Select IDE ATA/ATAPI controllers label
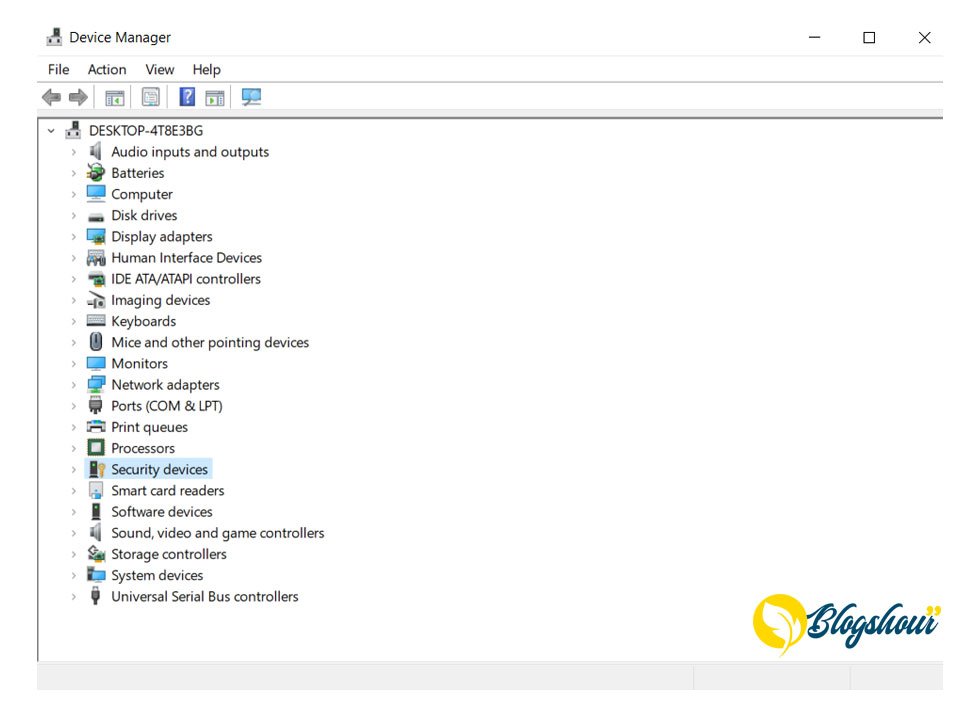 [x=186, y=279]
